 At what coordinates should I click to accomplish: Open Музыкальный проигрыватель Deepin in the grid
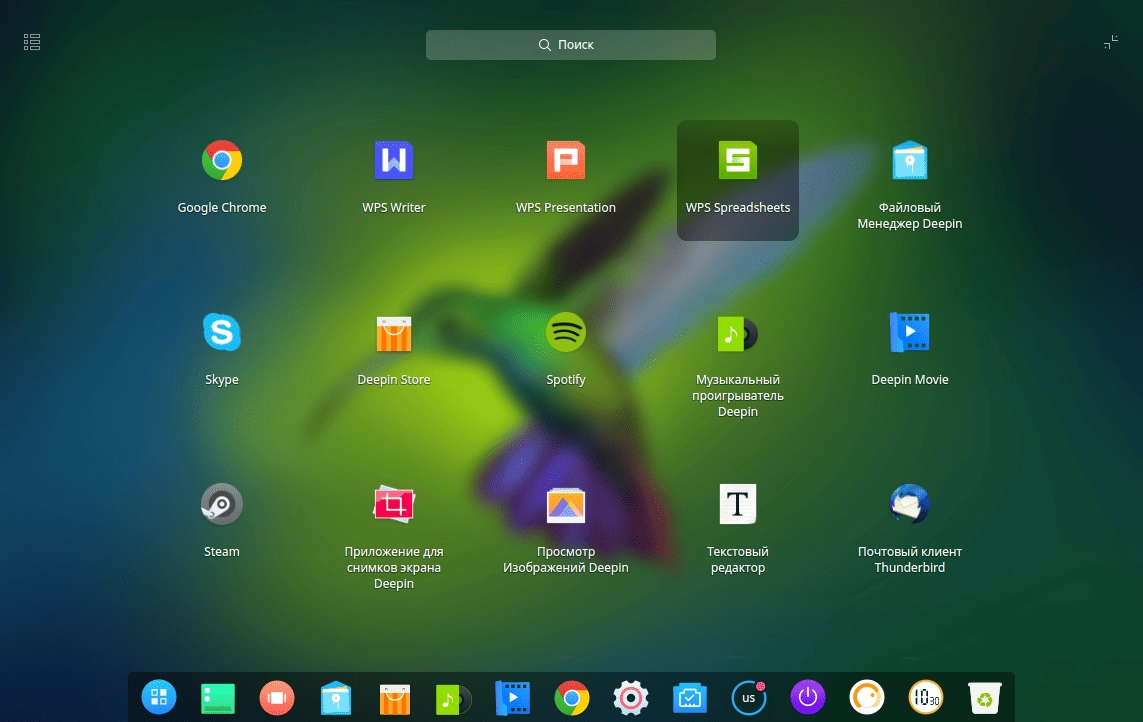coord(738,333)
